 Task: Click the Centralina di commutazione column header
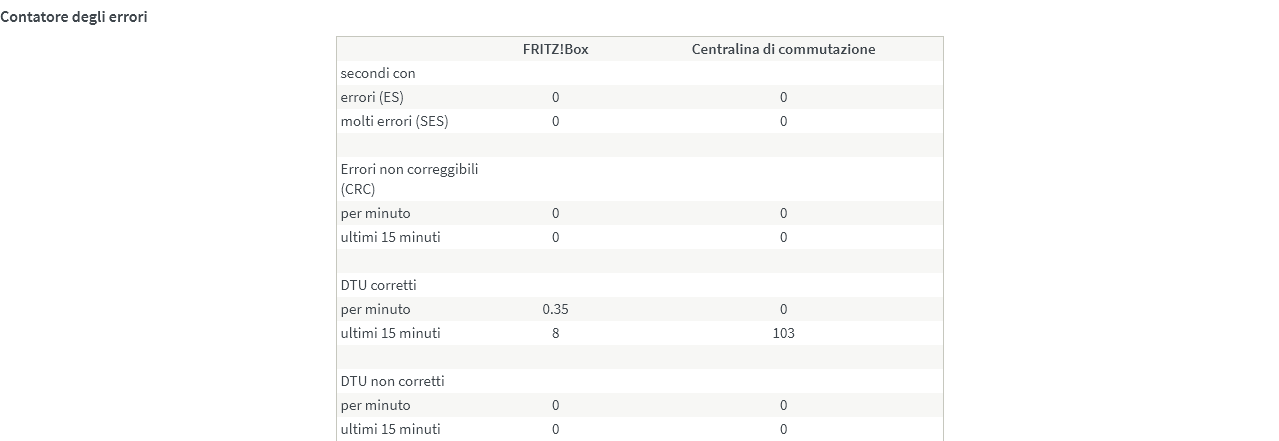pos(783,49)
